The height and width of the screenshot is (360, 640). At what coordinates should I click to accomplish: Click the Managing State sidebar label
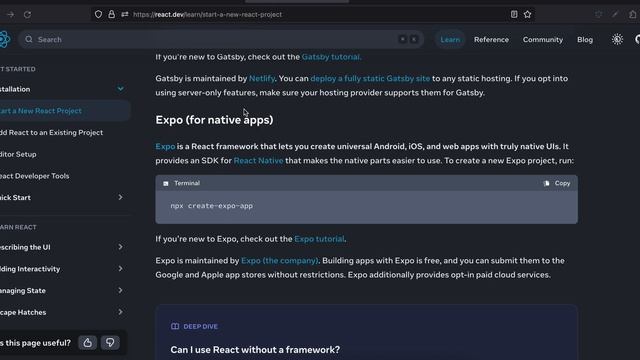pos(23,291)
